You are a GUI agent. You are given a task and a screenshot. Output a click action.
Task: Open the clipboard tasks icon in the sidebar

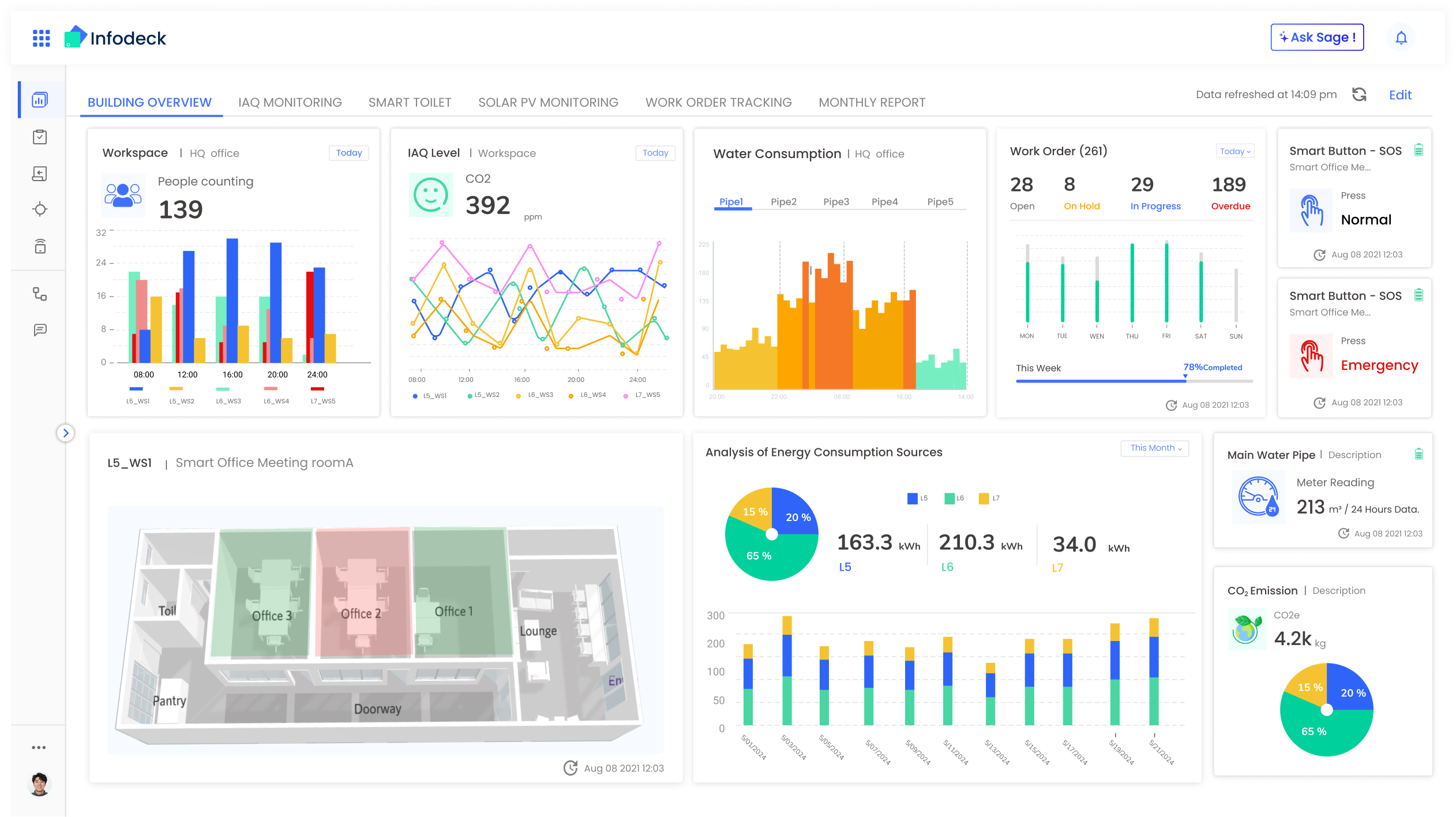coord(39,137)
